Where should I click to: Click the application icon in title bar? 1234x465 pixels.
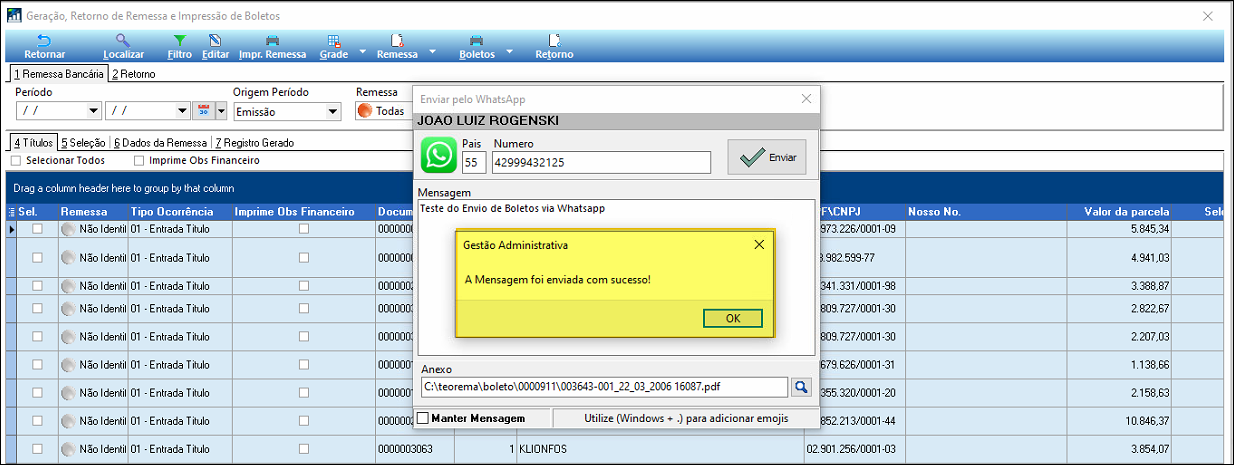(14, 16)
